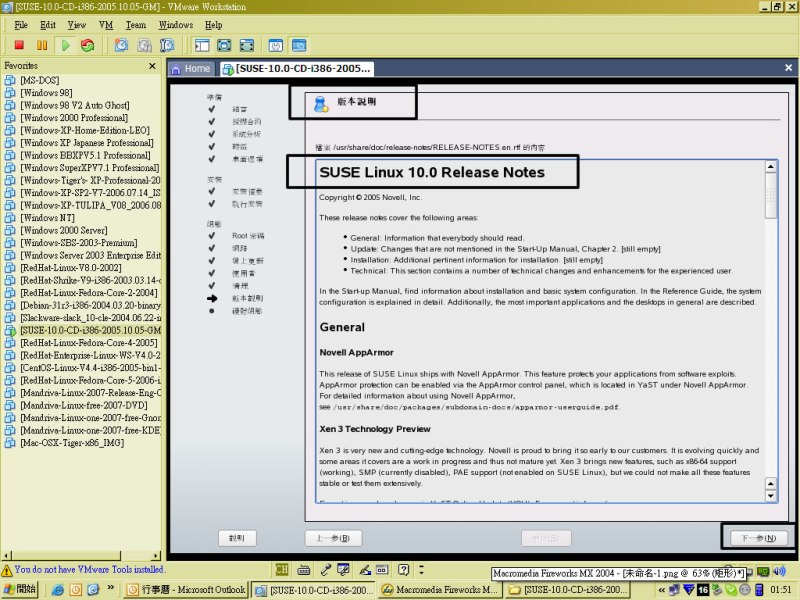Close the Favorites panel
This screenshot has height=600, width=800.
click(x=152, y=66)
